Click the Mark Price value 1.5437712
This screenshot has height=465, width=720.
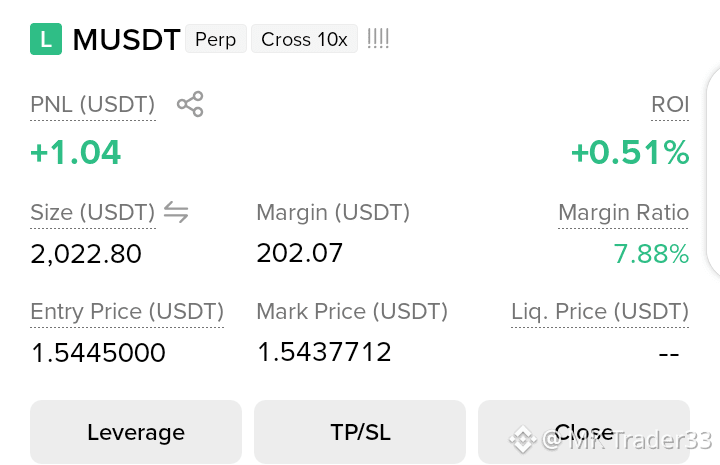tap(324, 352)
